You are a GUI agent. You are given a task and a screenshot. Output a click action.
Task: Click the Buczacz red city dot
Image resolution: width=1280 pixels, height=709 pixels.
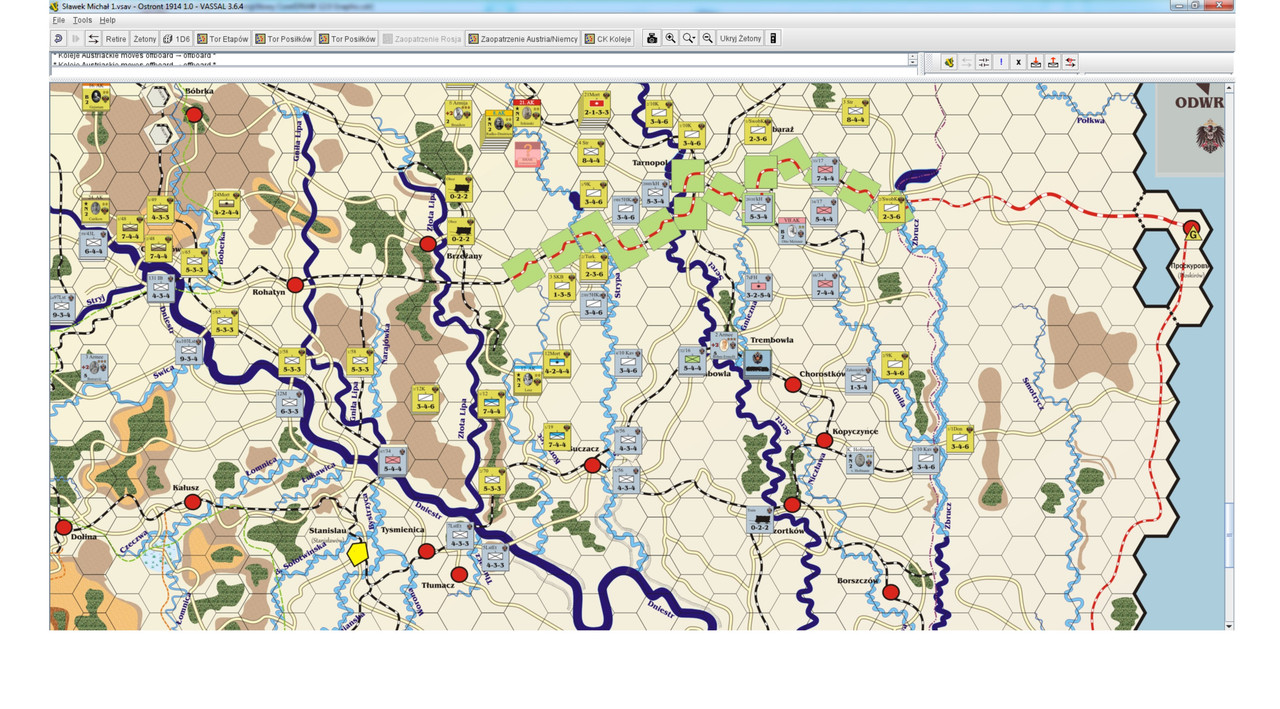click(x=592, y=465)
